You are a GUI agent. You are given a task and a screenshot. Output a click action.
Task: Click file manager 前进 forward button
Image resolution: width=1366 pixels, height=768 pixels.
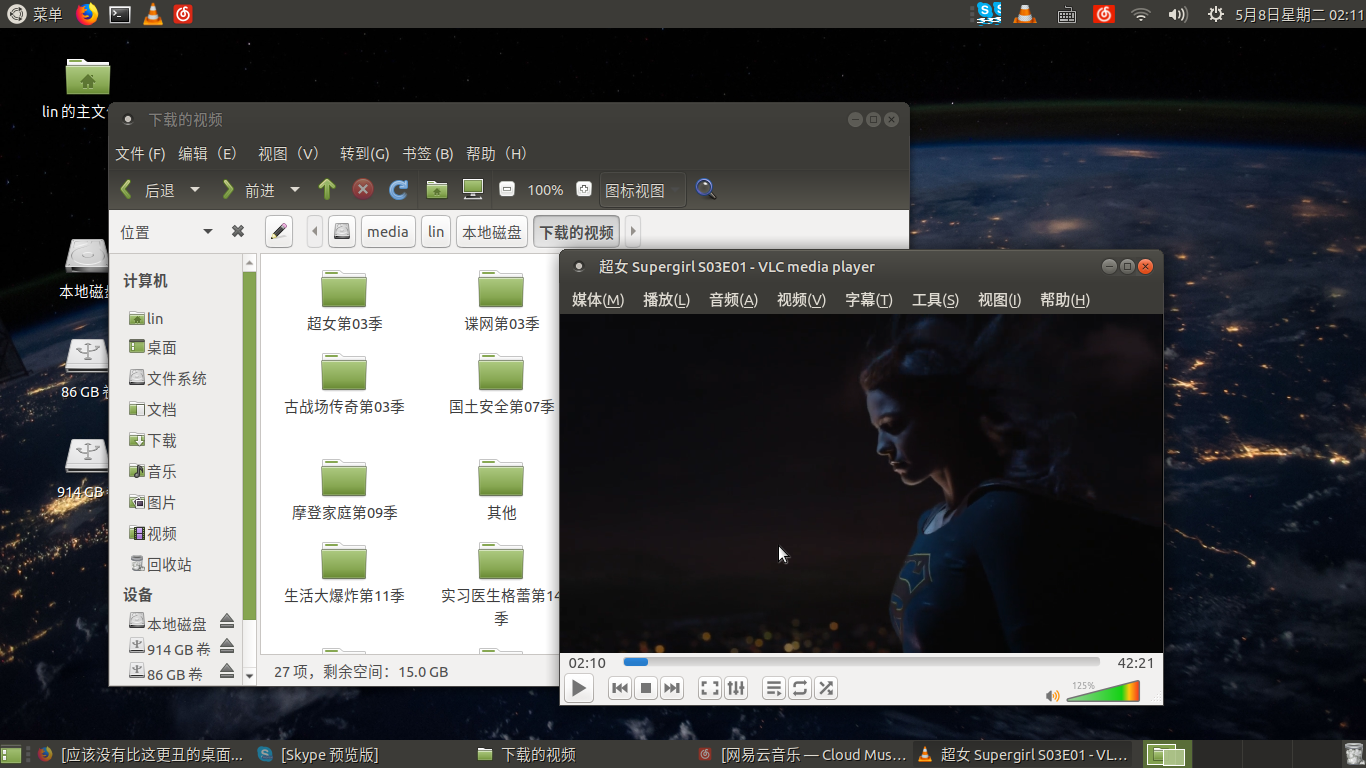click(x=247, y=189)
